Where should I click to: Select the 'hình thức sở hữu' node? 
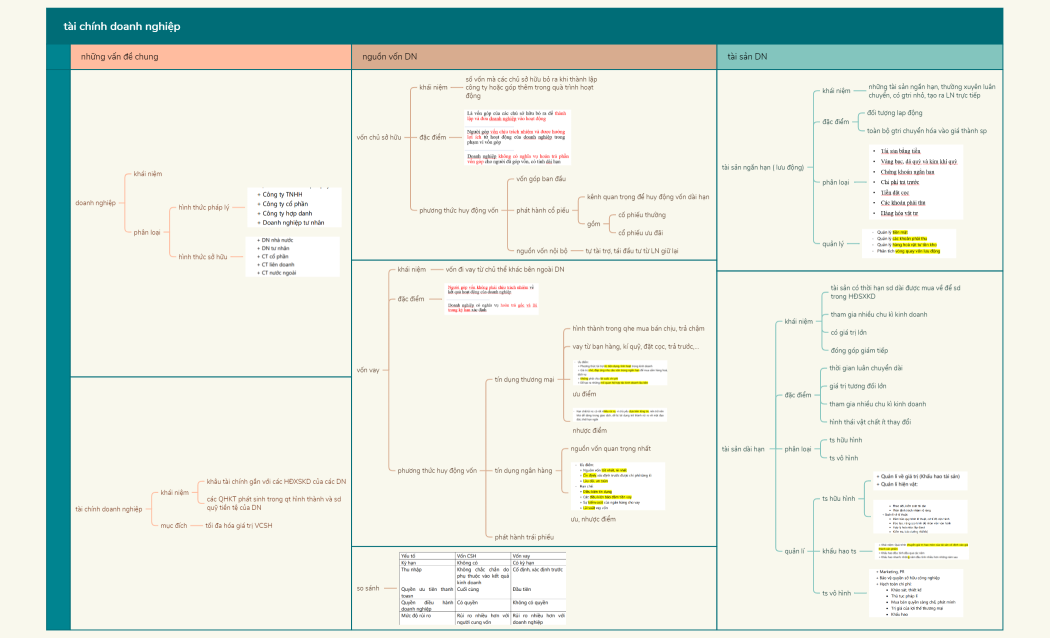(203, 257)
